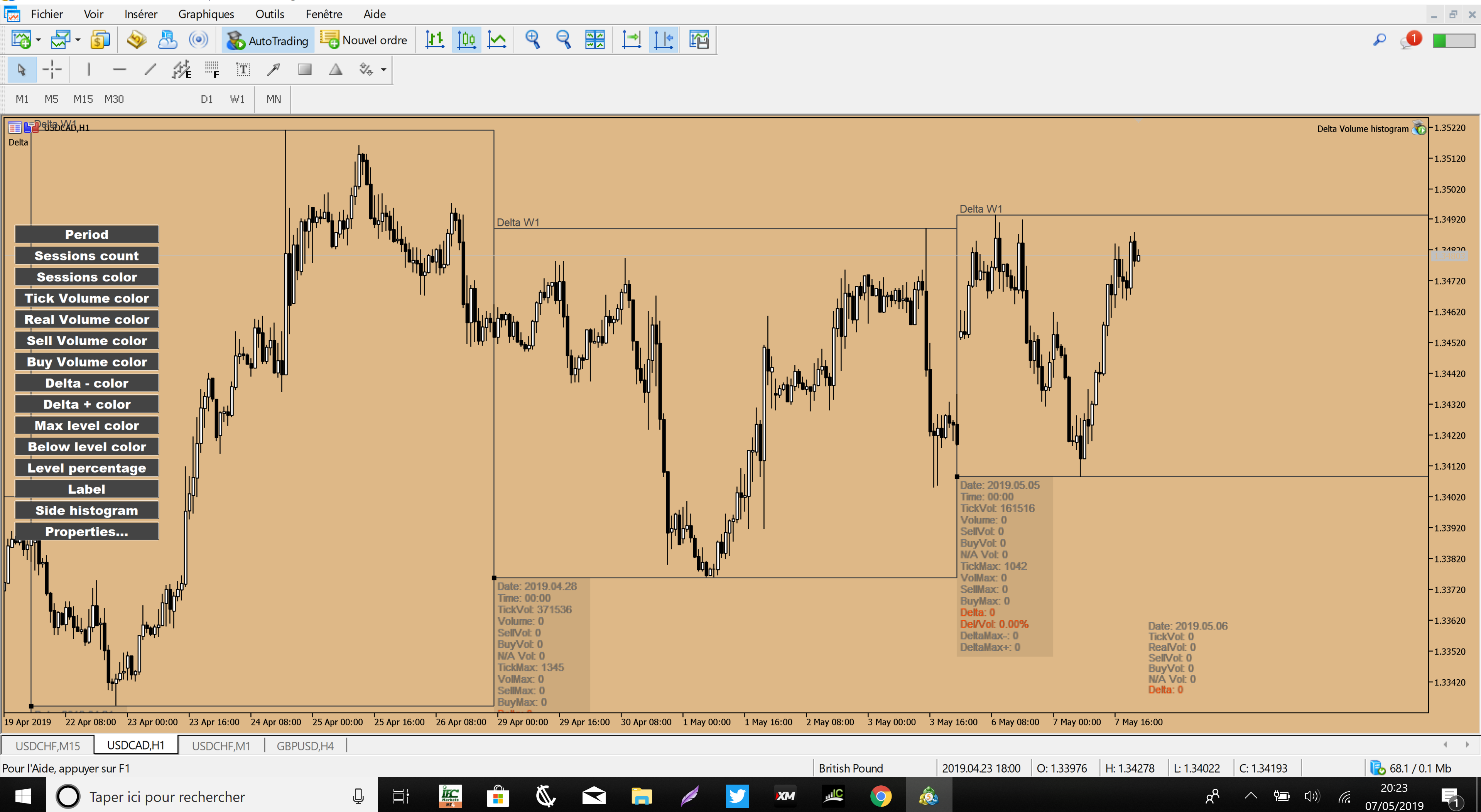The height and width of the screenshot is (812, 1481).
Task: Open the Graphiques menu
Action: tap(206, 14)
